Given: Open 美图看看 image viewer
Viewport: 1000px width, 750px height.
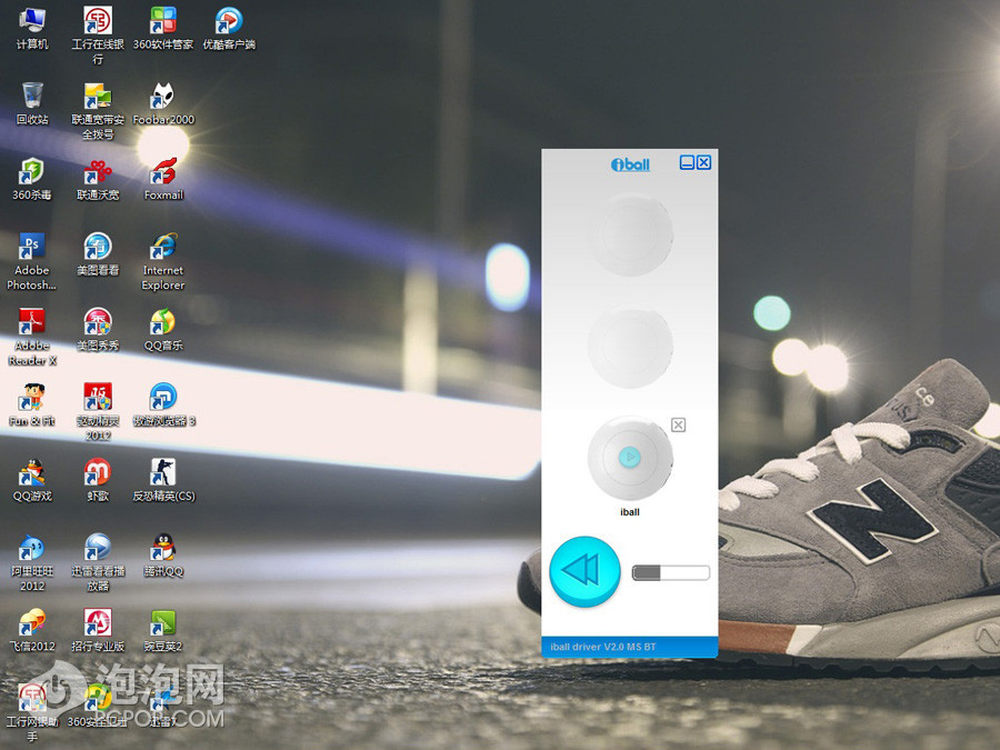Looking at the screenshot, I should point(98,254).
